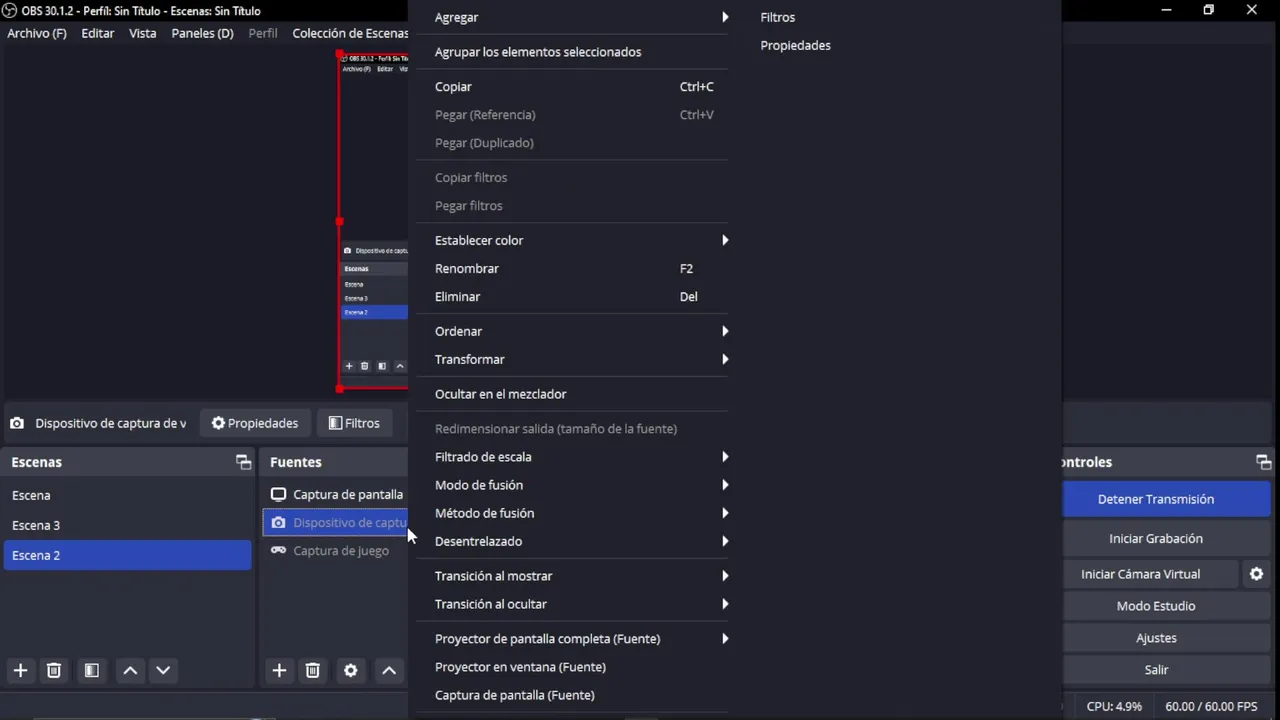This screenshot has width=1280, height=720.
Task: Click the remove scene trash icon
Action: [x=54, y=670]
